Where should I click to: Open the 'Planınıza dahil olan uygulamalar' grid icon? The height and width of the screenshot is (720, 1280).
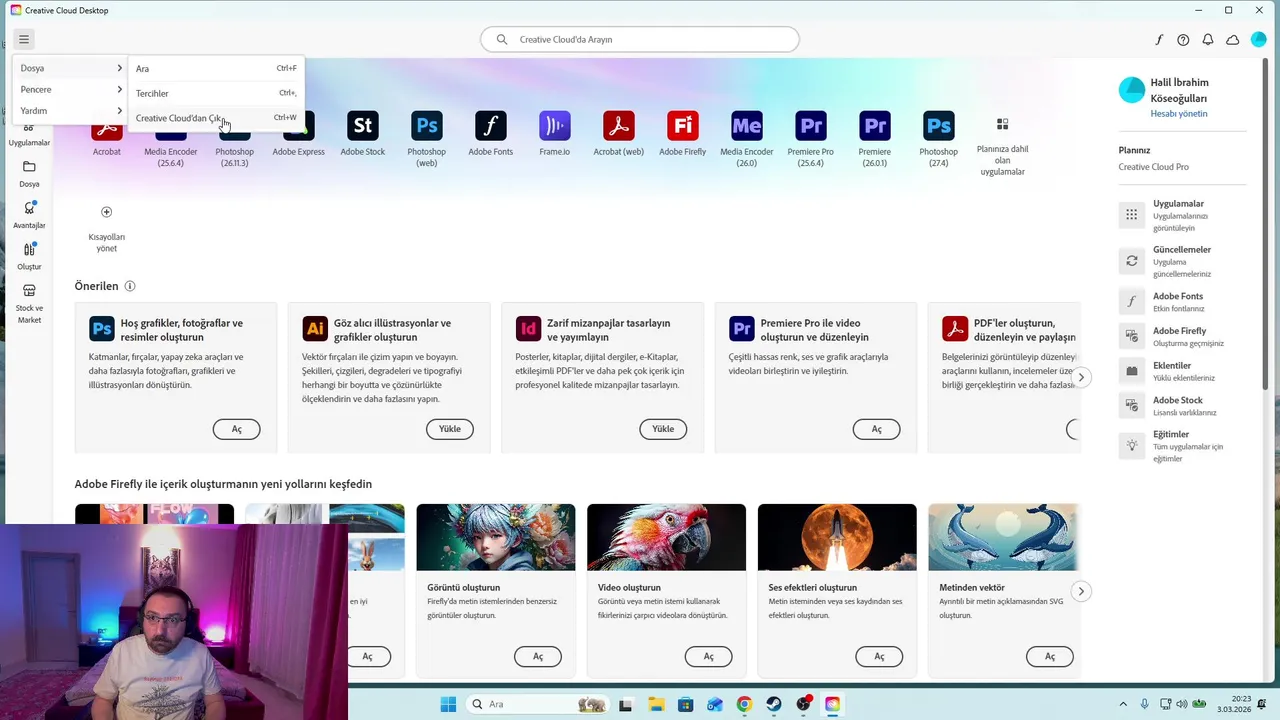[1002, 124]
